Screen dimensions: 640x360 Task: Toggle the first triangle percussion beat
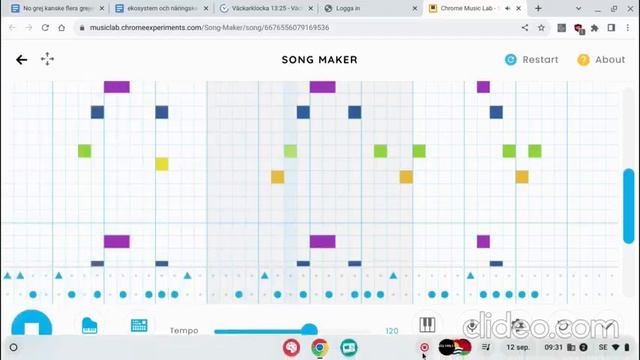pos(7,276)
